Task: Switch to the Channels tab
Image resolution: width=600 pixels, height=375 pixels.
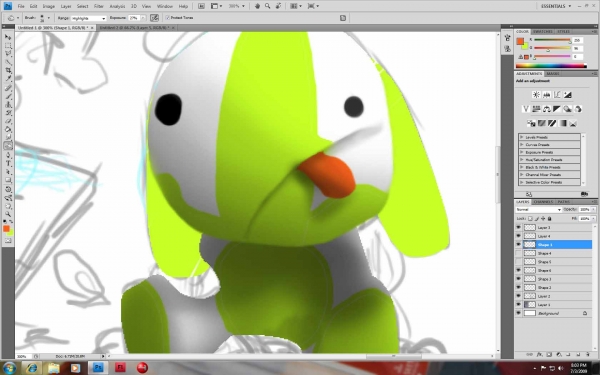Action: [x=543, y=202]
